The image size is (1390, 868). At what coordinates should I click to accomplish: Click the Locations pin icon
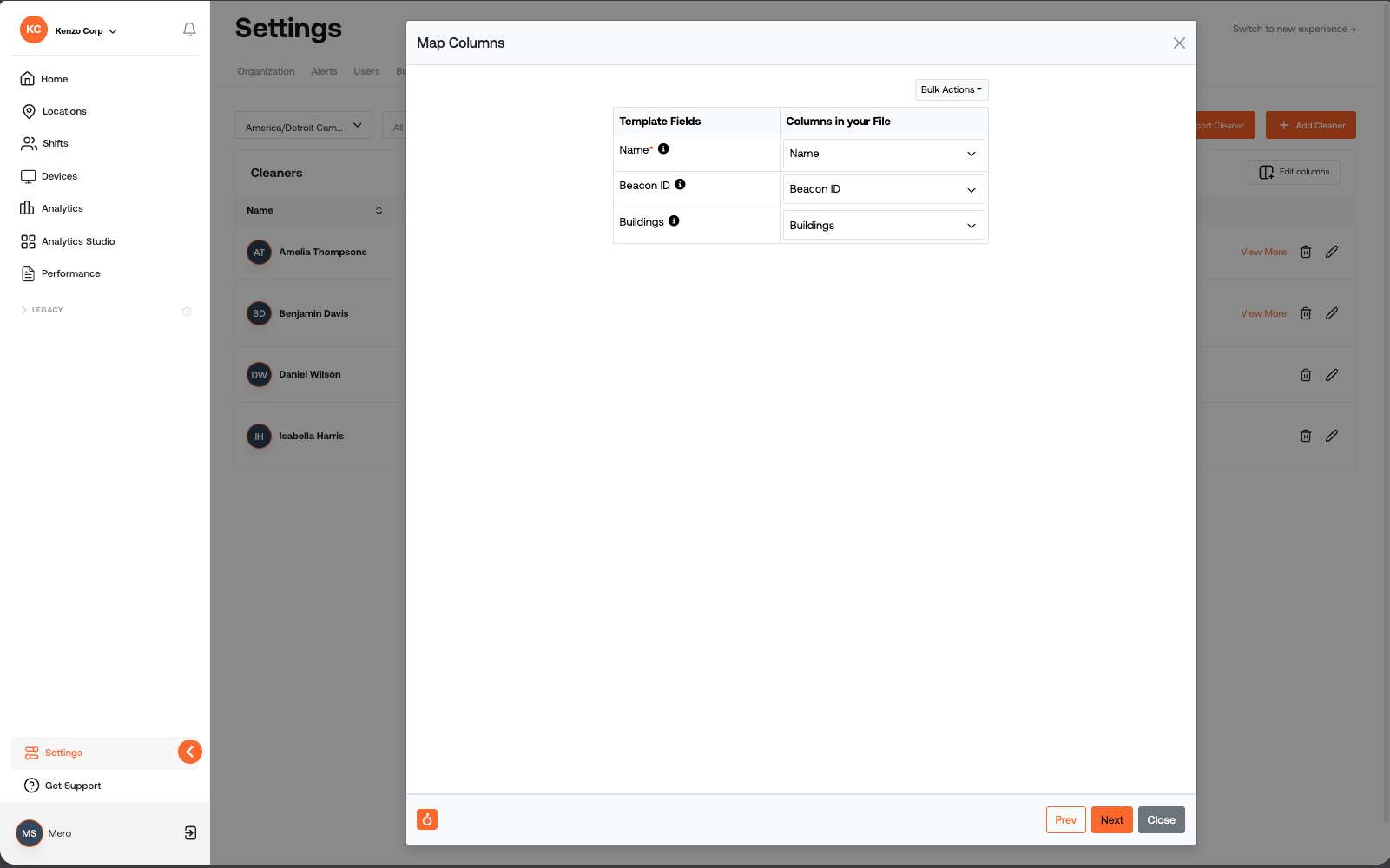29,111
